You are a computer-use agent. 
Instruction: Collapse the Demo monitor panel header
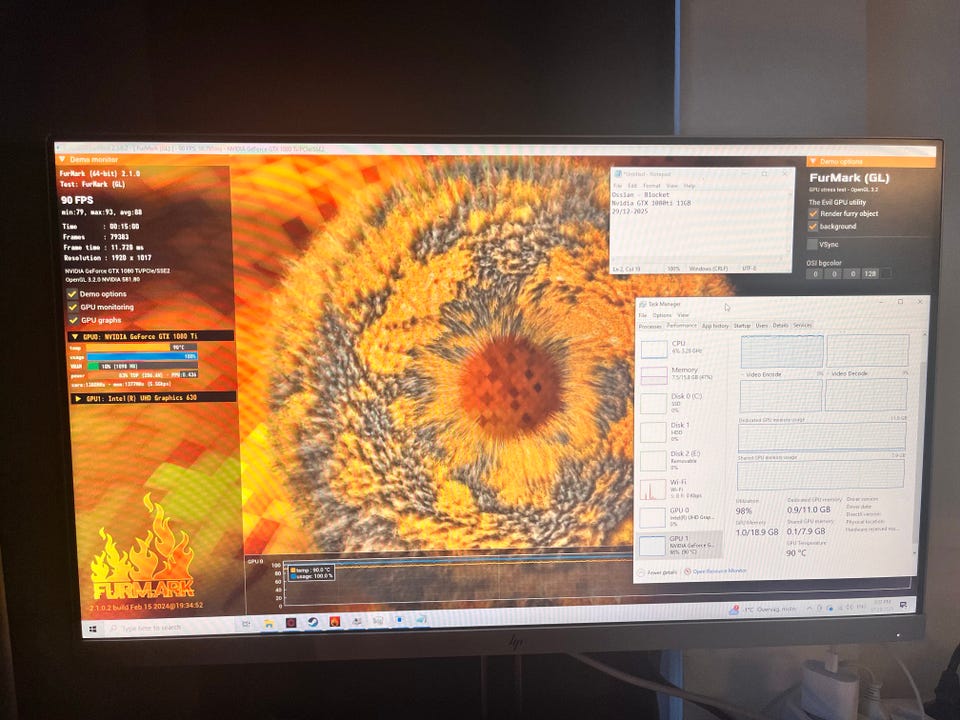click(x=62, y=158)
